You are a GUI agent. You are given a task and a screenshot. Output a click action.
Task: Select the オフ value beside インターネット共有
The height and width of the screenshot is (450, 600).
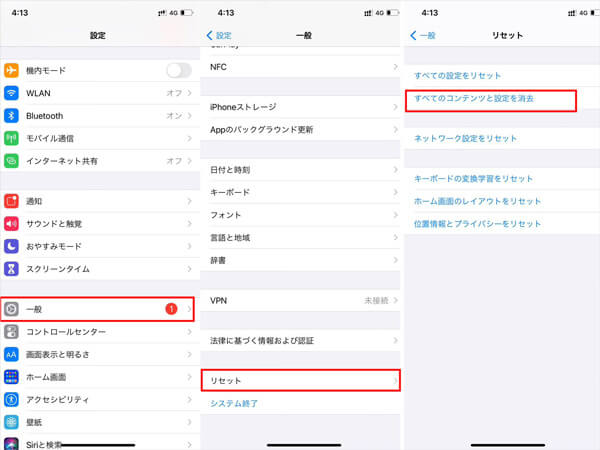pyautogui.click(x=174, y=161)
